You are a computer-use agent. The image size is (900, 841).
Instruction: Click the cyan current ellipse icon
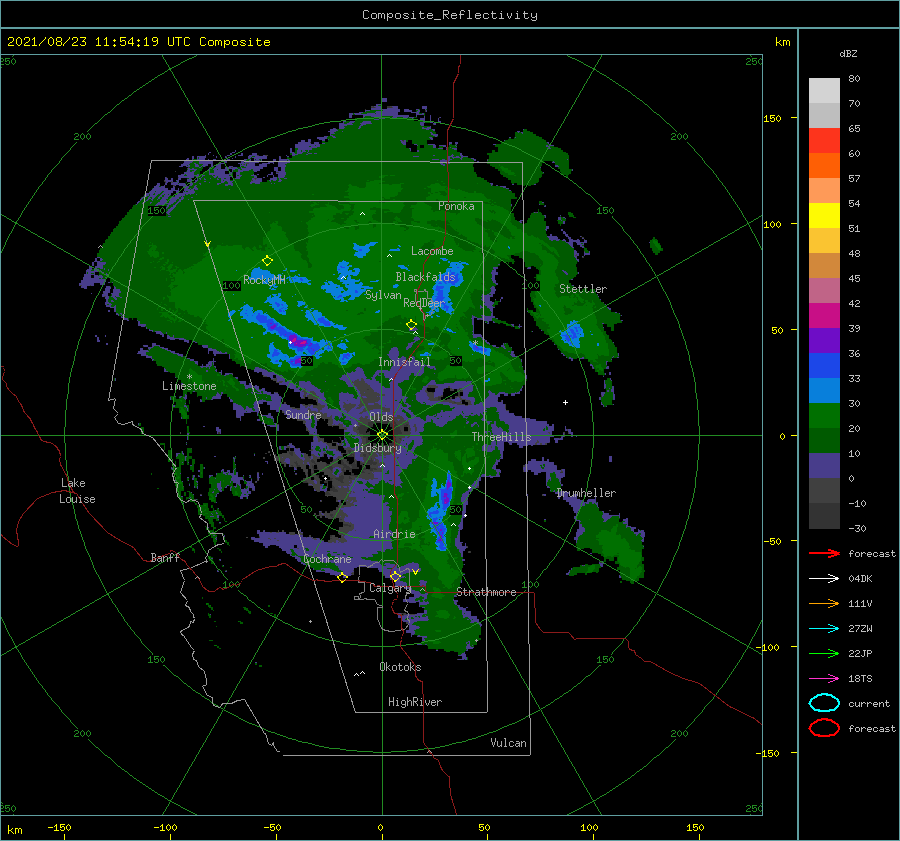[x=824, y=703]
